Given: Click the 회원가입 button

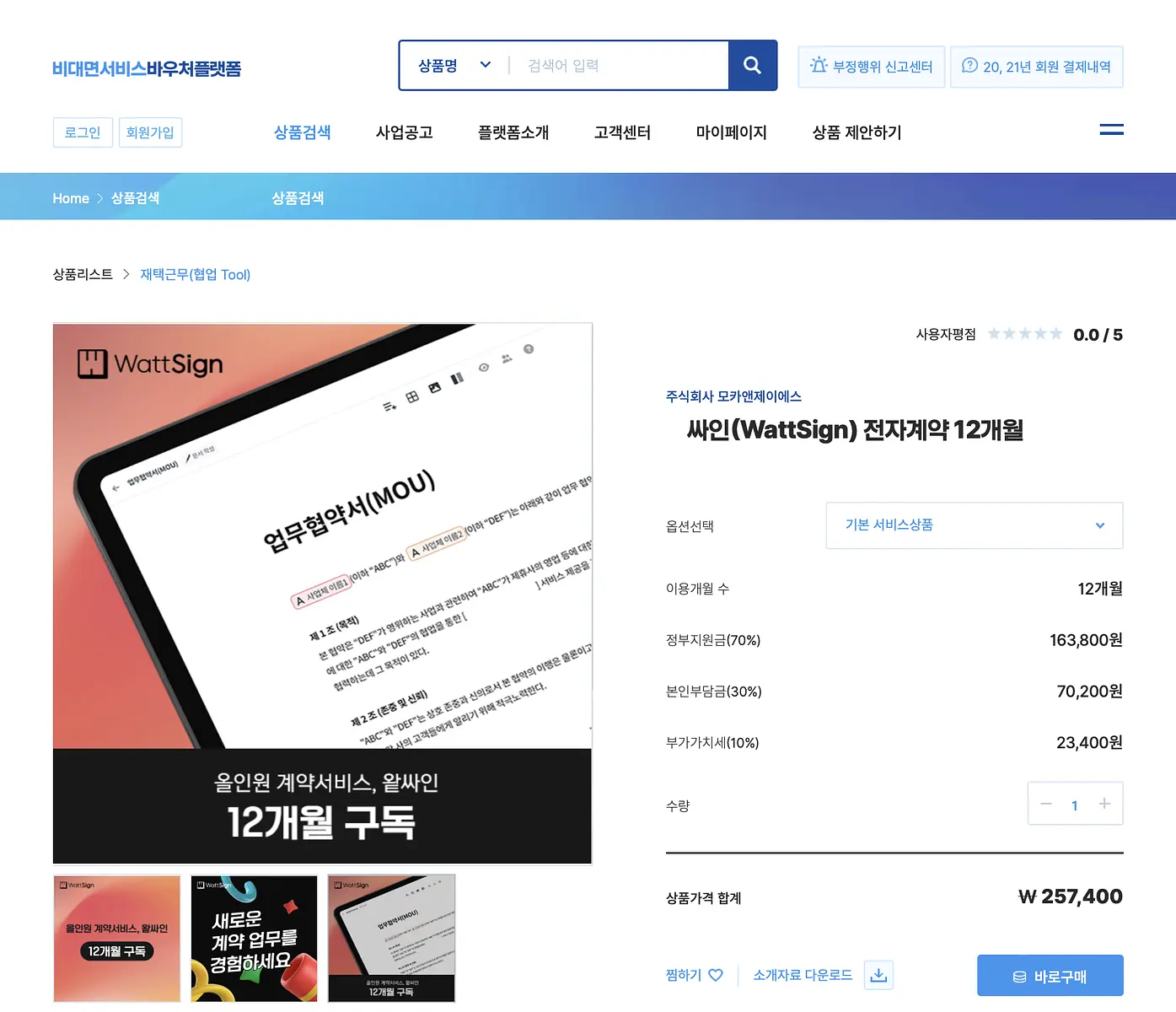Looking at the screenshot, I should click(x=150, y=132).
